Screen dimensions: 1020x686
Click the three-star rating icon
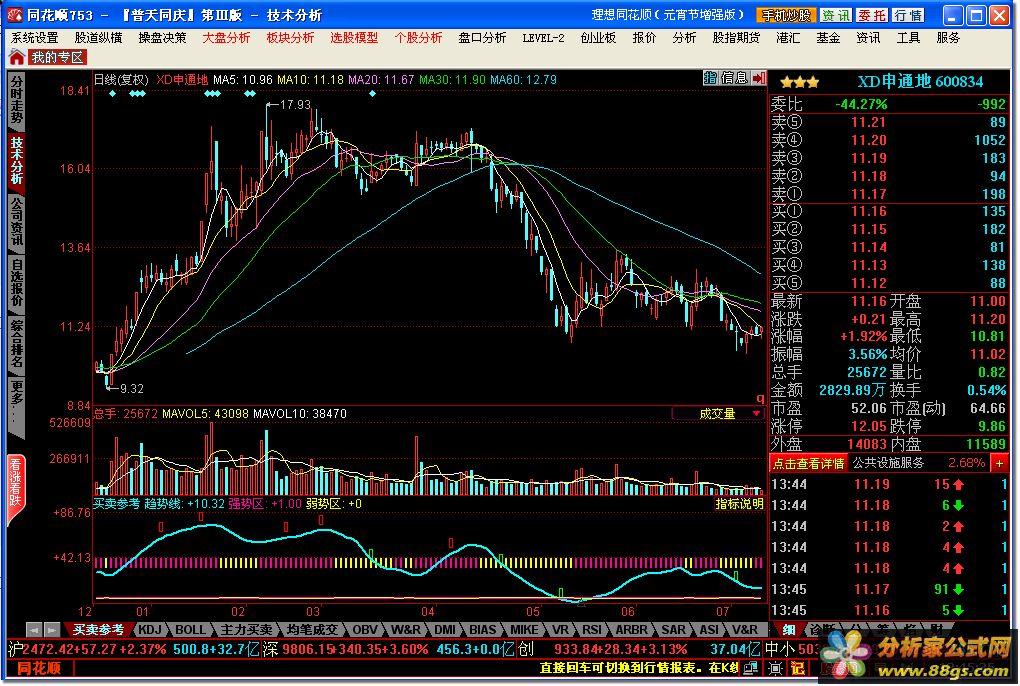tap(799, 83)
